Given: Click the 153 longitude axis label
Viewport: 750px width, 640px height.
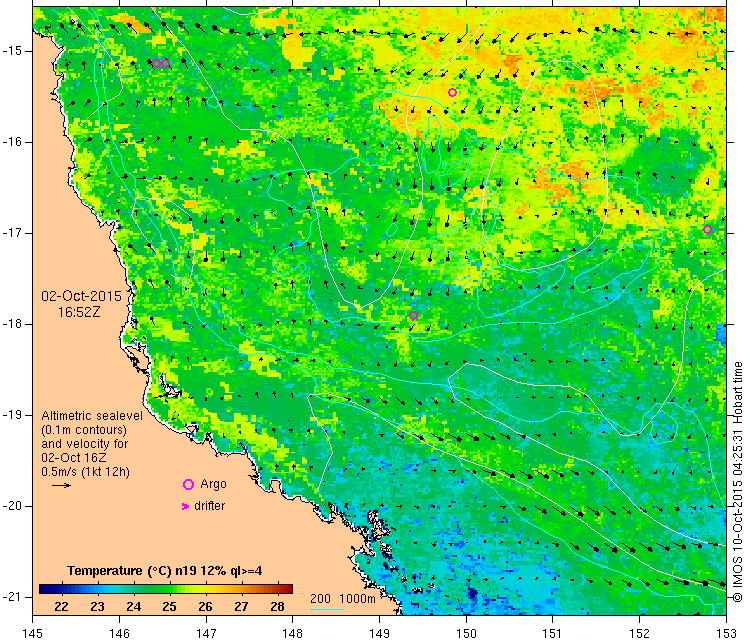Looking at the screenshot, I should click(726, 633).
